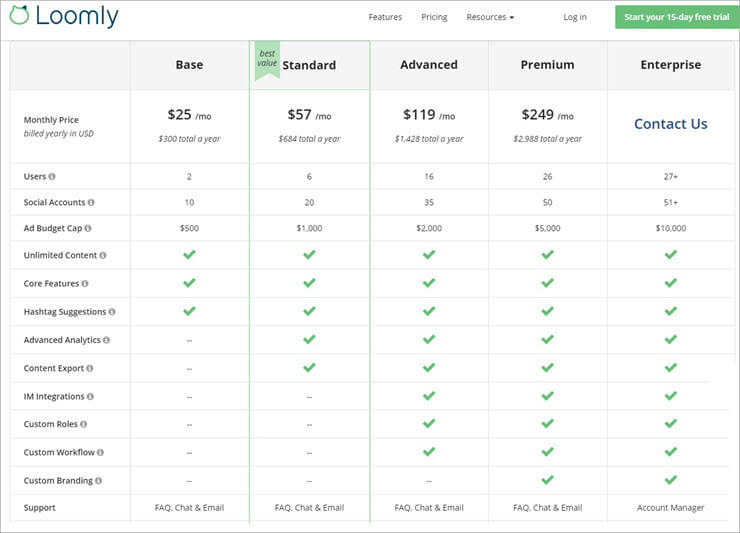Click the 27+ users value

(671, 177)
